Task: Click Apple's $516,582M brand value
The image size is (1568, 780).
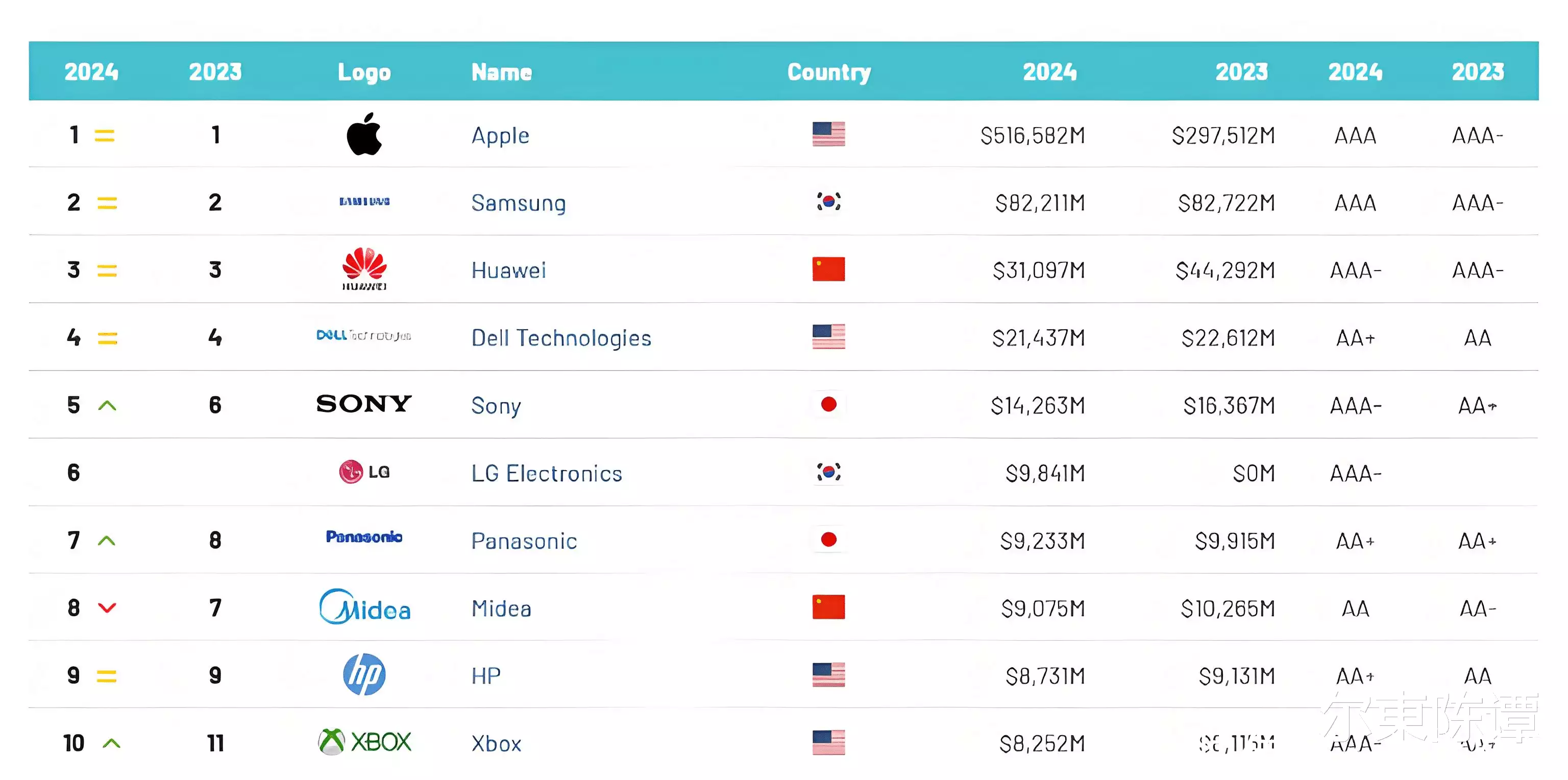Action: [x=1033, y=135]
